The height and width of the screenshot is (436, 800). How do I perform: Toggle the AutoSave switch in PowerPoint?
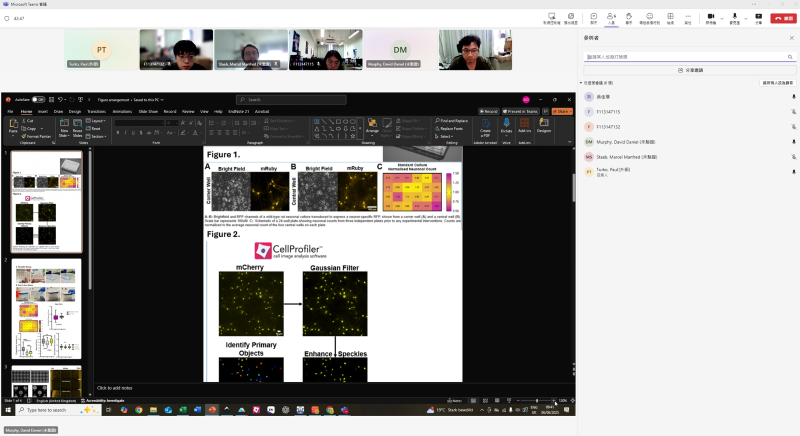(x=38, y=99)
